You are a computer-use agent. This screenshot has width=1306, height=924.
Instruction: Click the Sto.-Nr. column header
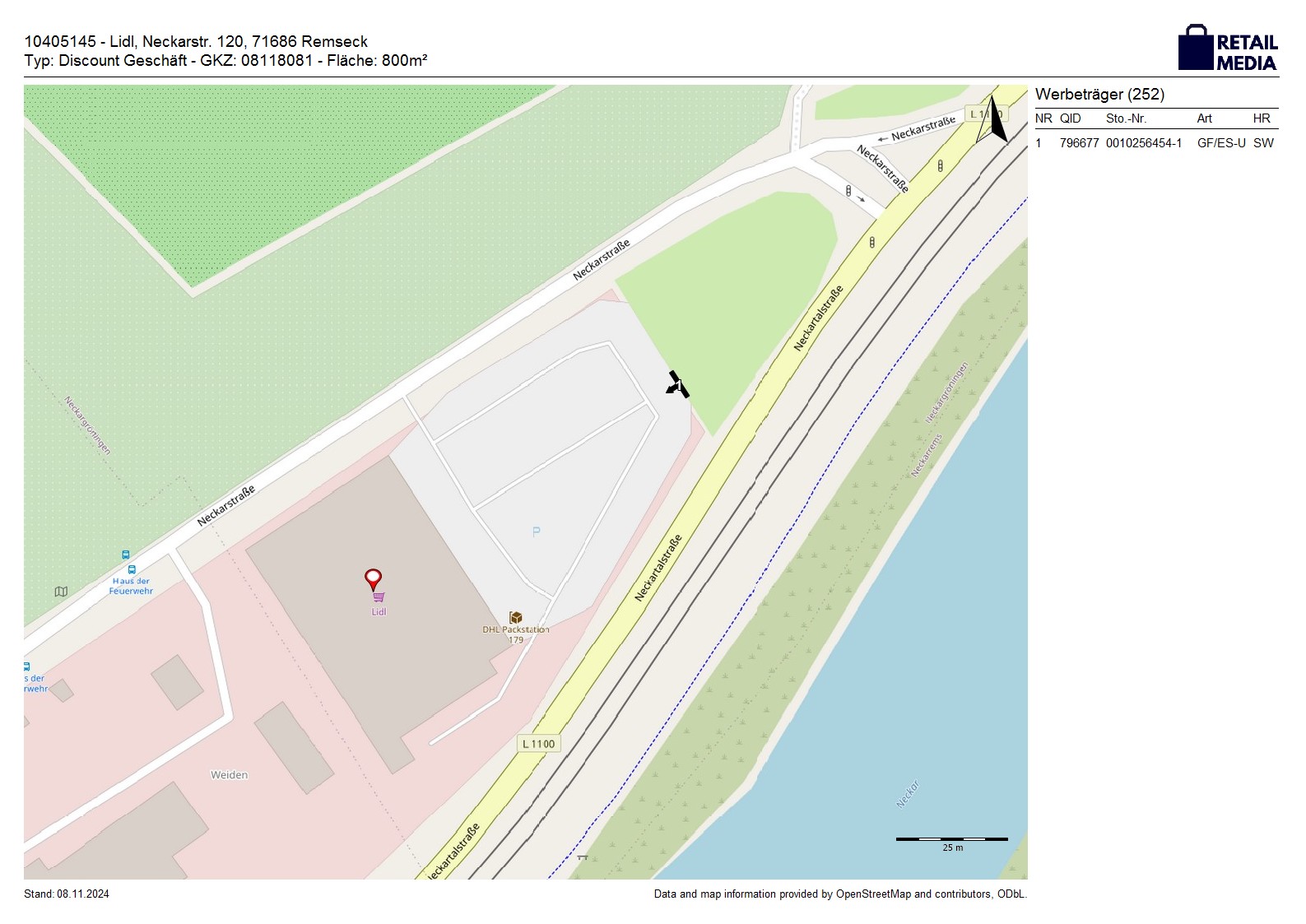tap(1126, 118)
